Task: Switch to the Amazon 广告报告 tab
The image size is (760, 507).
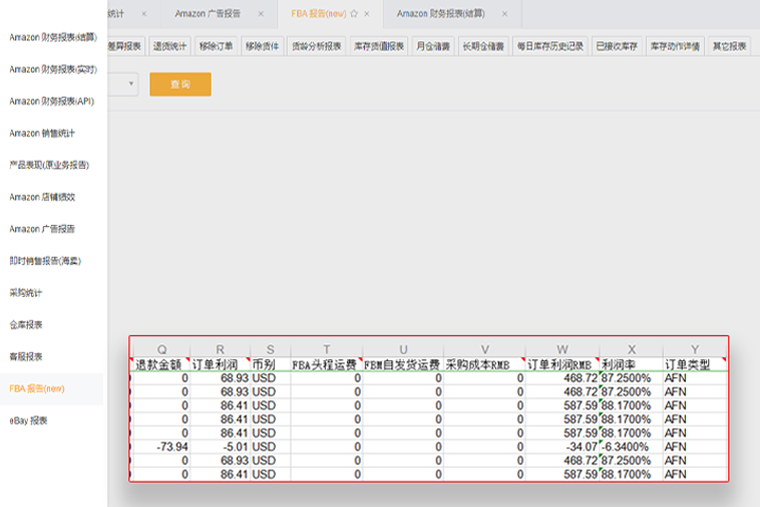Action: 207,14
